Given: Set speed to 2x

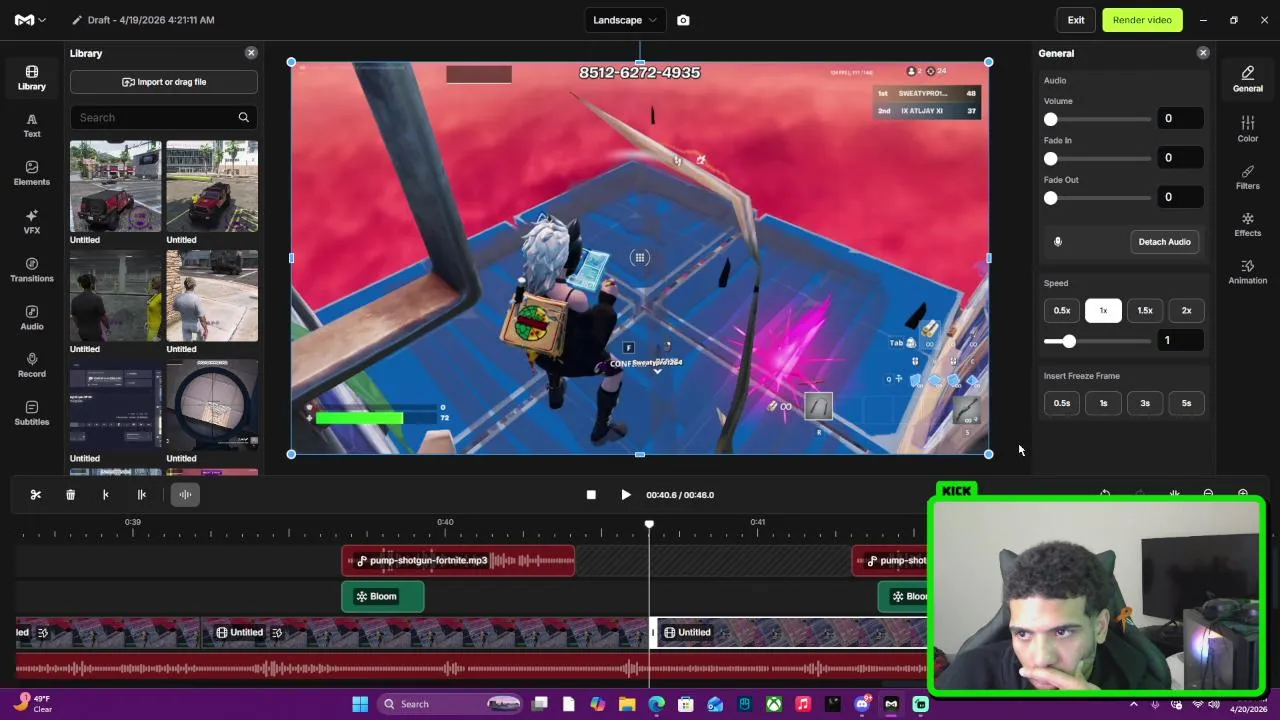Looking at the screenshot, I should [1186, 310].
